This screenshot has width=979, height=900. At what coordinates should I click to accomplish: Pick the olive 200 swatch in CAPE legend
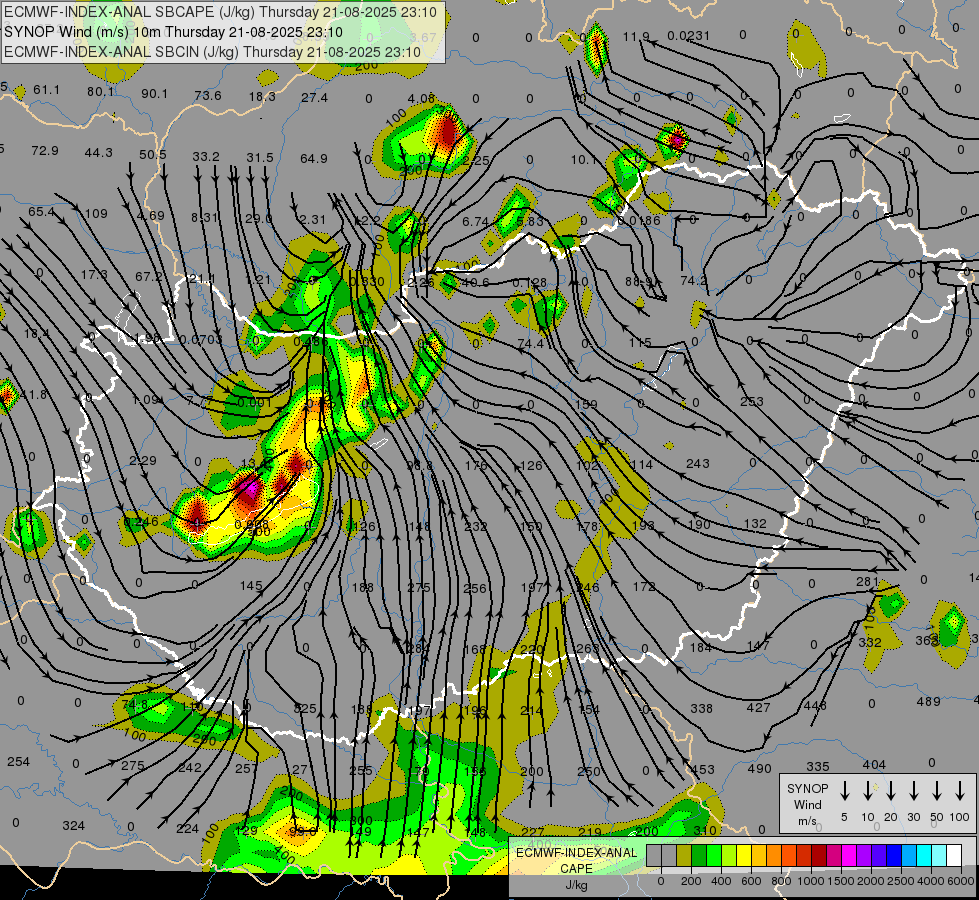click(x=684, y=856)
